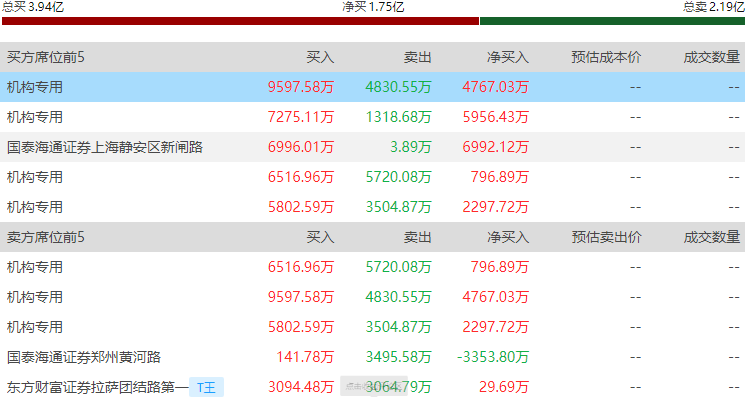Click the sell amount 3.89万
Image resolution: width=745 pixels, height=397 pixels.
[x=411, y=147]
